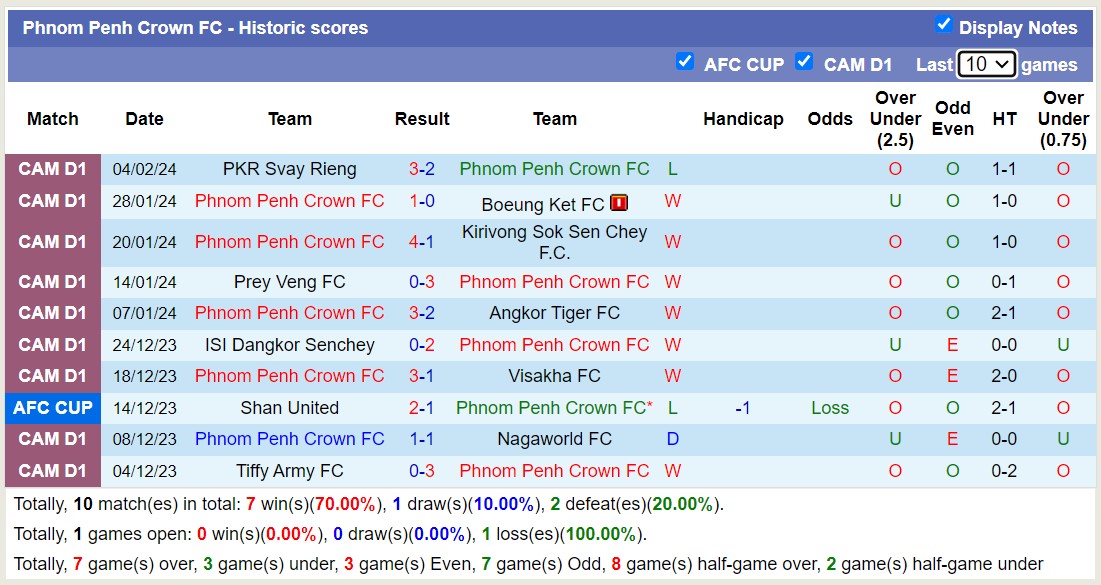Click the CAM D1 badge on Visakha FC row
Image resolution: width=1101 pixels, height=585 pixels.
pyautogui.click(x=53, y=376)
